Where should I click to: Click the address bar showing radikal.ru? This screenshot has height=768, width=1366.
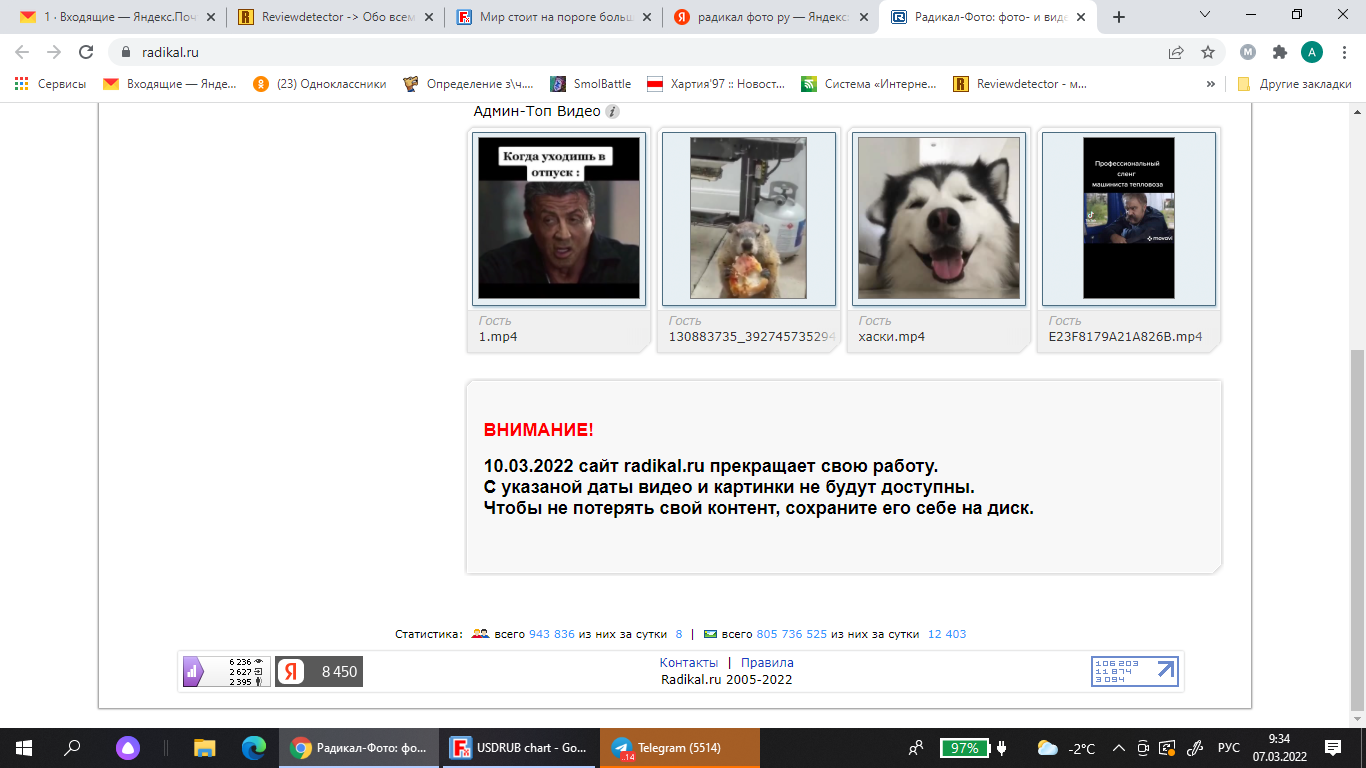click(x=640, y=52)
